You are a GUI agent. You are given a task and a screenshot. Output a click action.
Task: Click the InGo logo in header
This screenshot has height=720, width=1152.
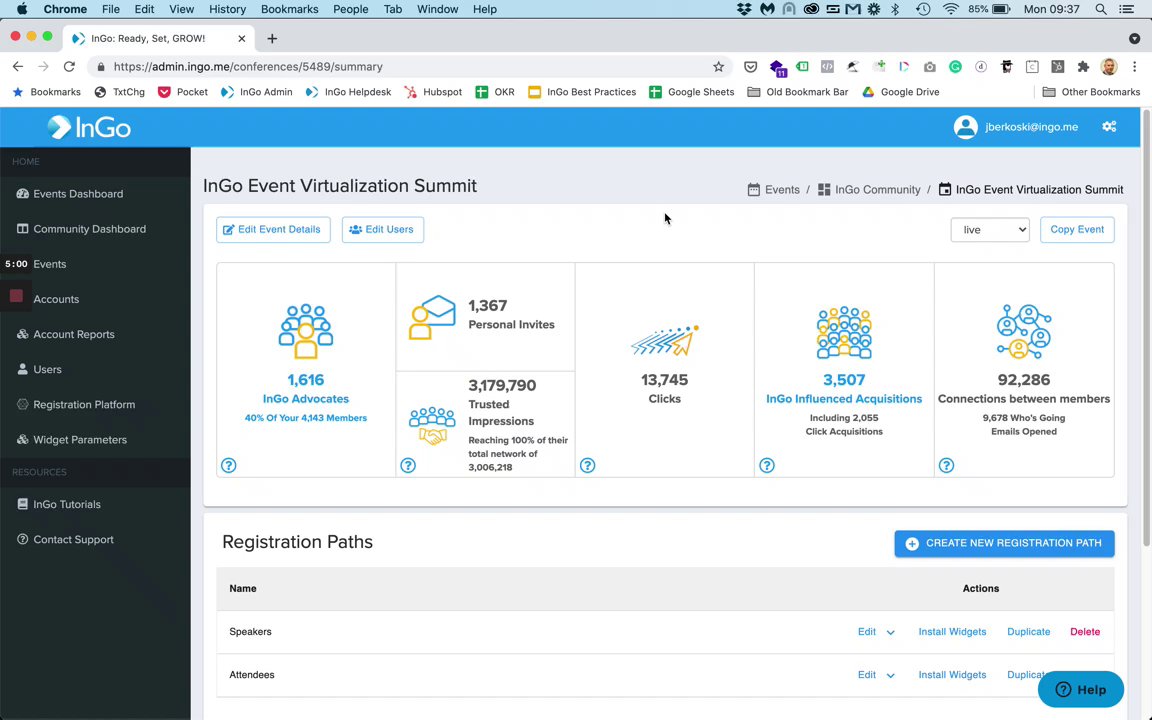(89, 127)
